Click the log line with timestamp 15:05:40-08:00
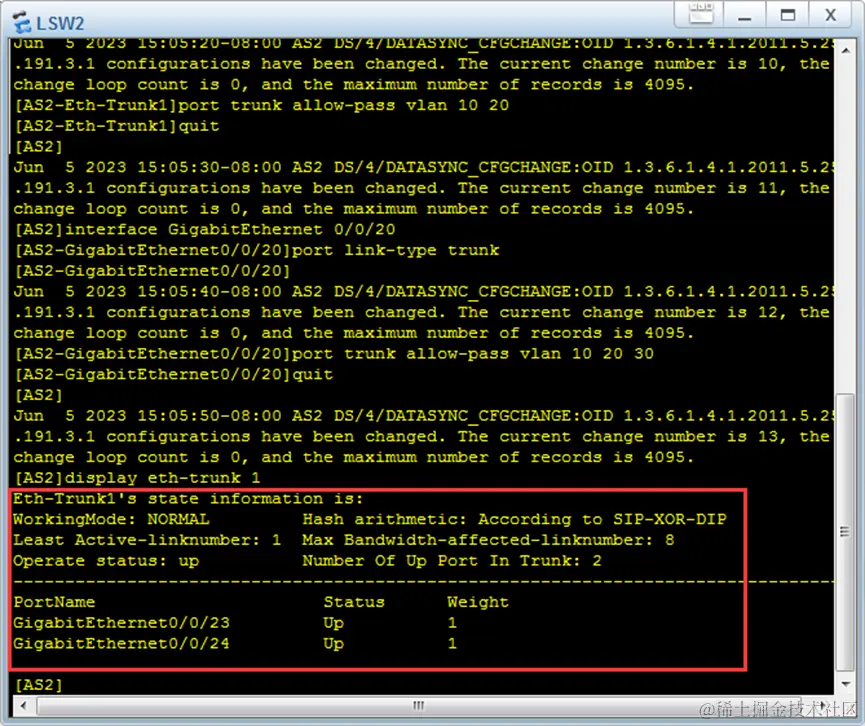This screenshot has width=865, height=726. [x=423, y=291]
